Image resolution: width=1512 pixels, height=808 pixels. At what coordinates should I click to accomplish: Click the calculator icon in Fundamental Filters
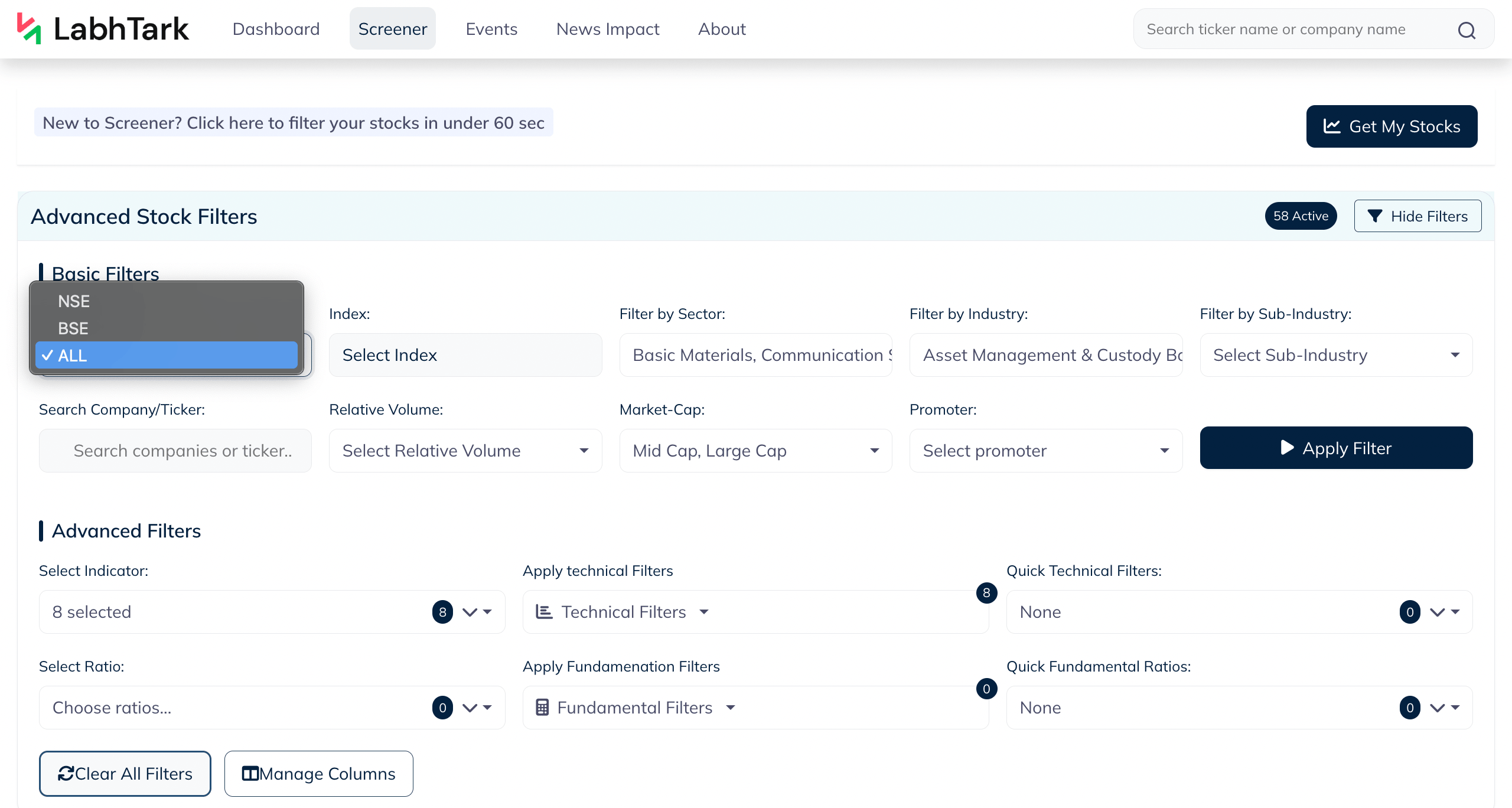pyautogui.click(x=542, y=708)
